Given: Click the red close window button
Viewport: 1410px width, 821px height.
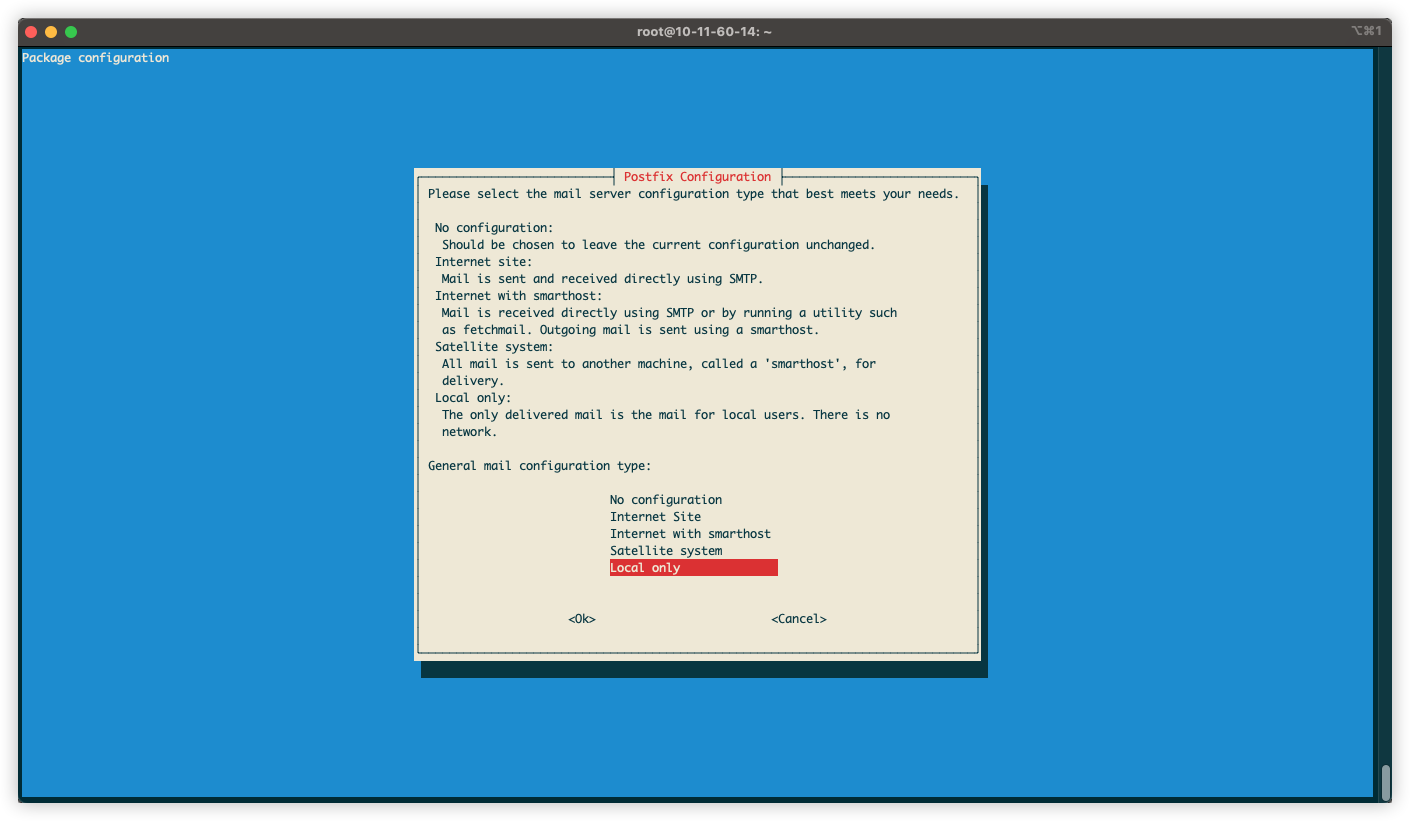Looking at the screenshot, I should tap(32, 32).
